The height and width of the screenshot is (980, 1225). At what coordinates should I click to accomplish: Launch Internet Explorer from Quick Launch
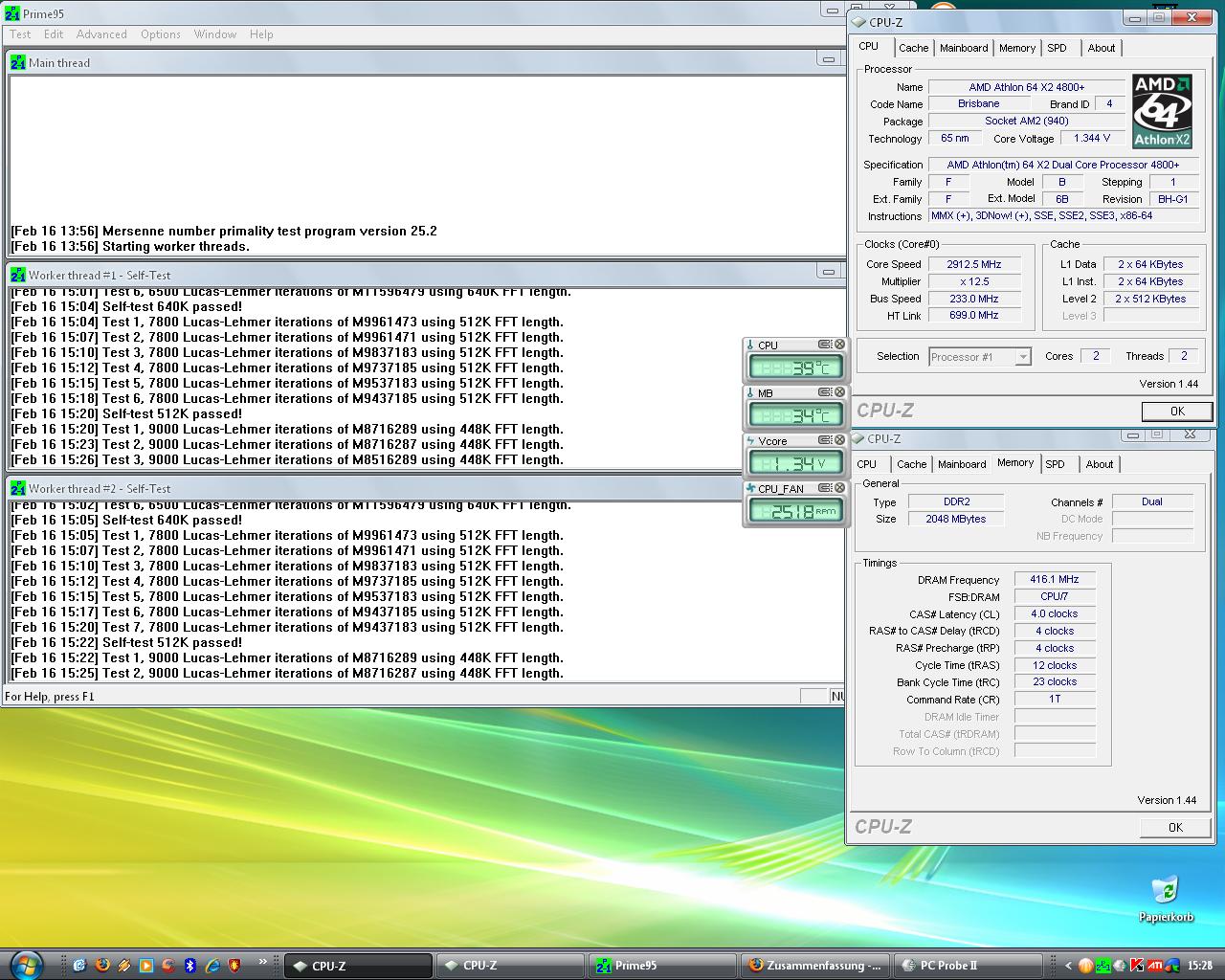click(x=212, y=965)
